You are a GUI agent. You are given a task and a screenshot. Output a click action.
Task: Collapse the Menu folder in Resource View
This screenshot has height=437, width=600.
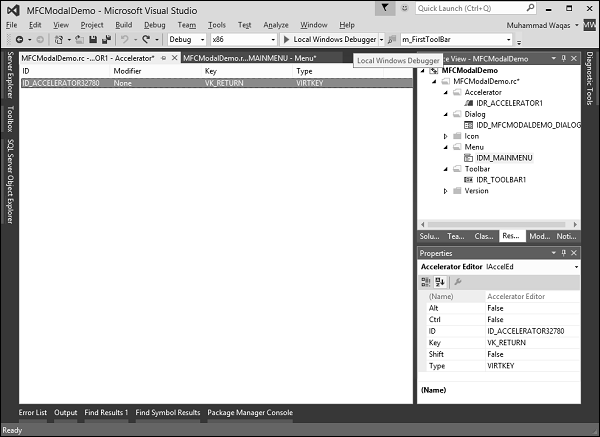[446, 147]
